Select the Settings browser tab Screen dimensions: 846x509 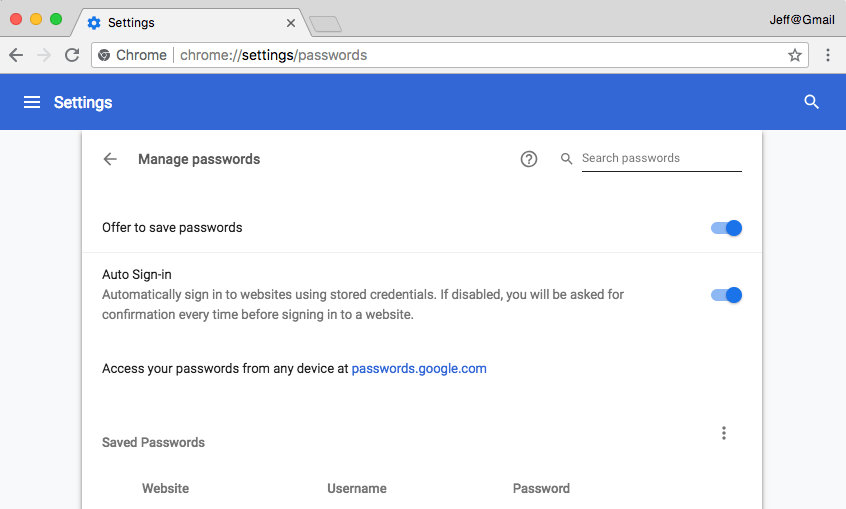(180, 22)
